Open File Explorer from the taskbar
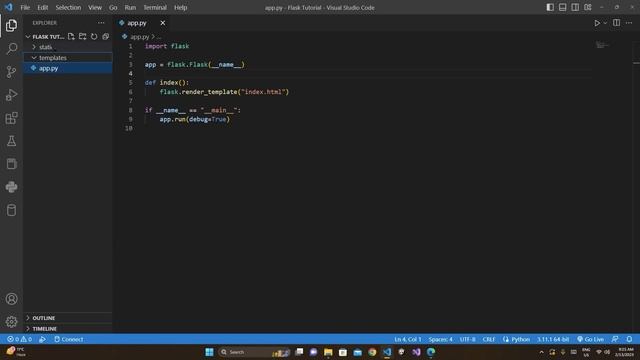The image size is (640, 360). point(328,352)
